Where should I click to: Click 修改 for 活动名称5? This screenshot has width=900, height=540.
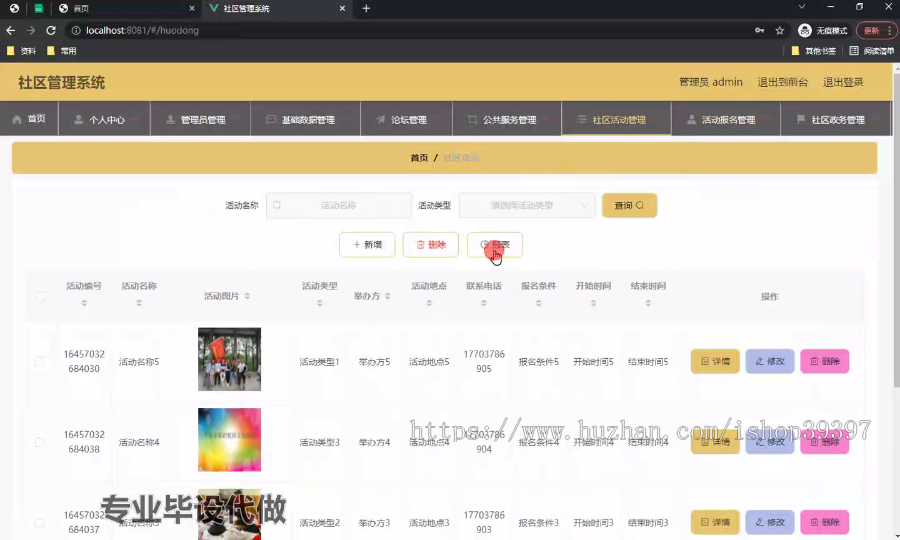(x=770, y=361)
